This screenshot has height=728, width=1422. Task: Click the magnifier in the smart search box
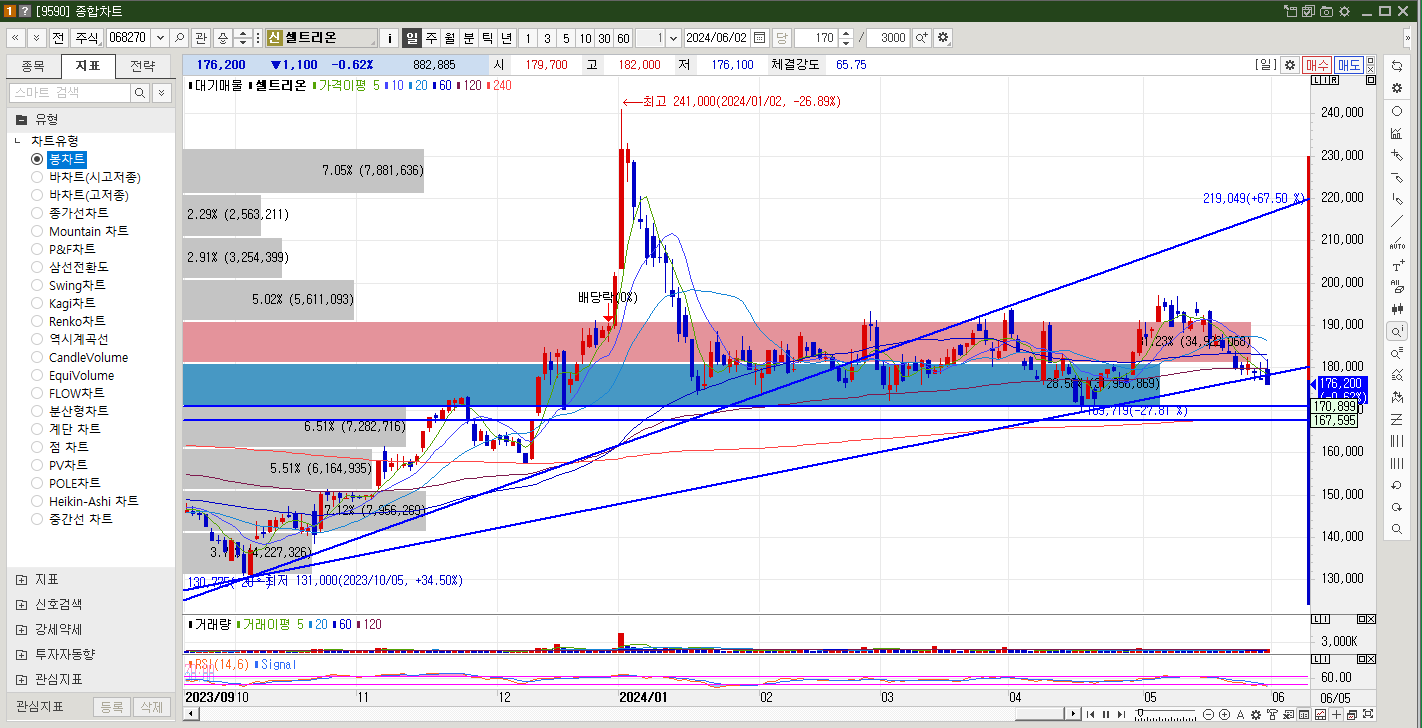(x=140, y=92)
